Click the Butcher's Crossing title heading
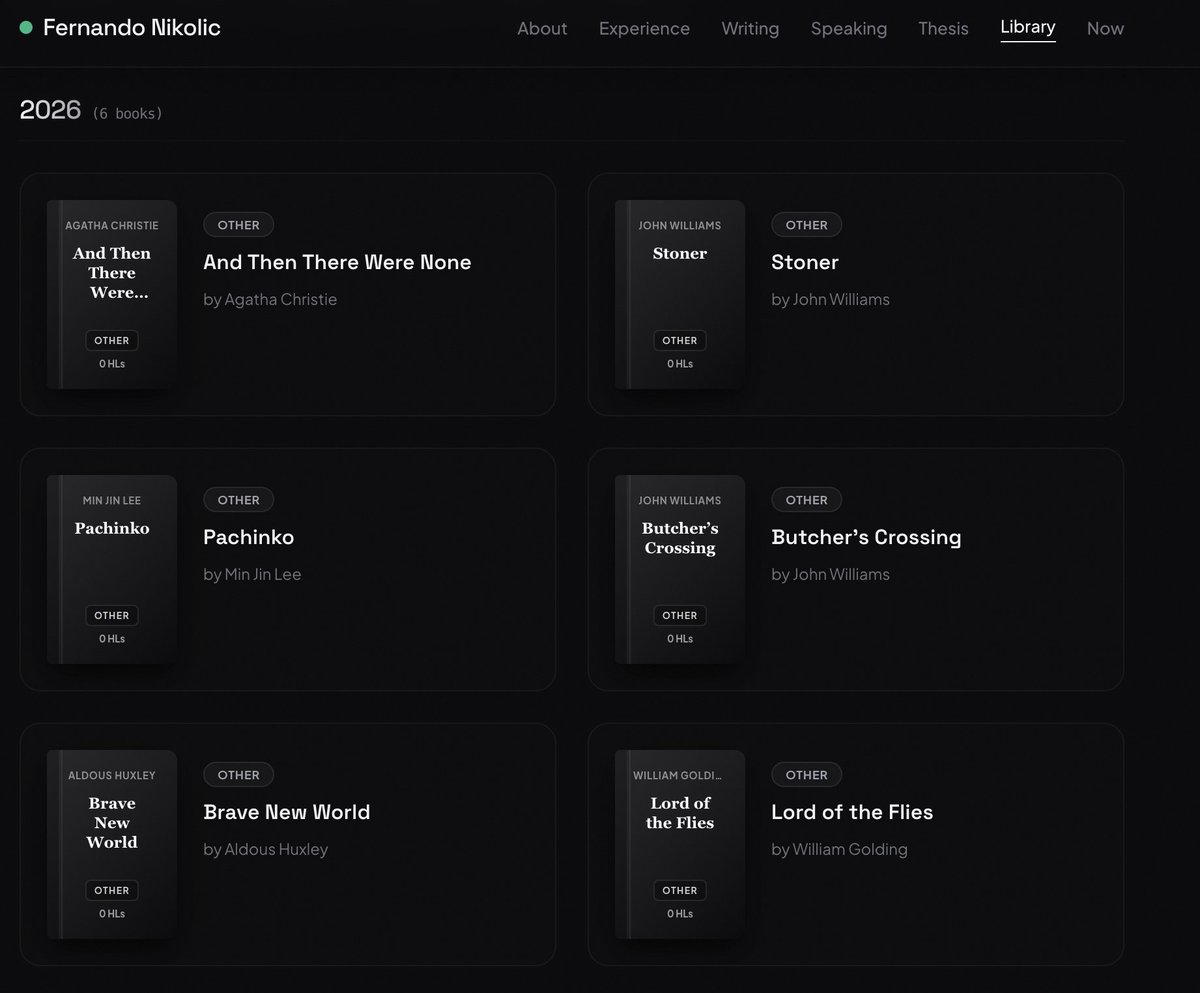 tap(866, 537)
